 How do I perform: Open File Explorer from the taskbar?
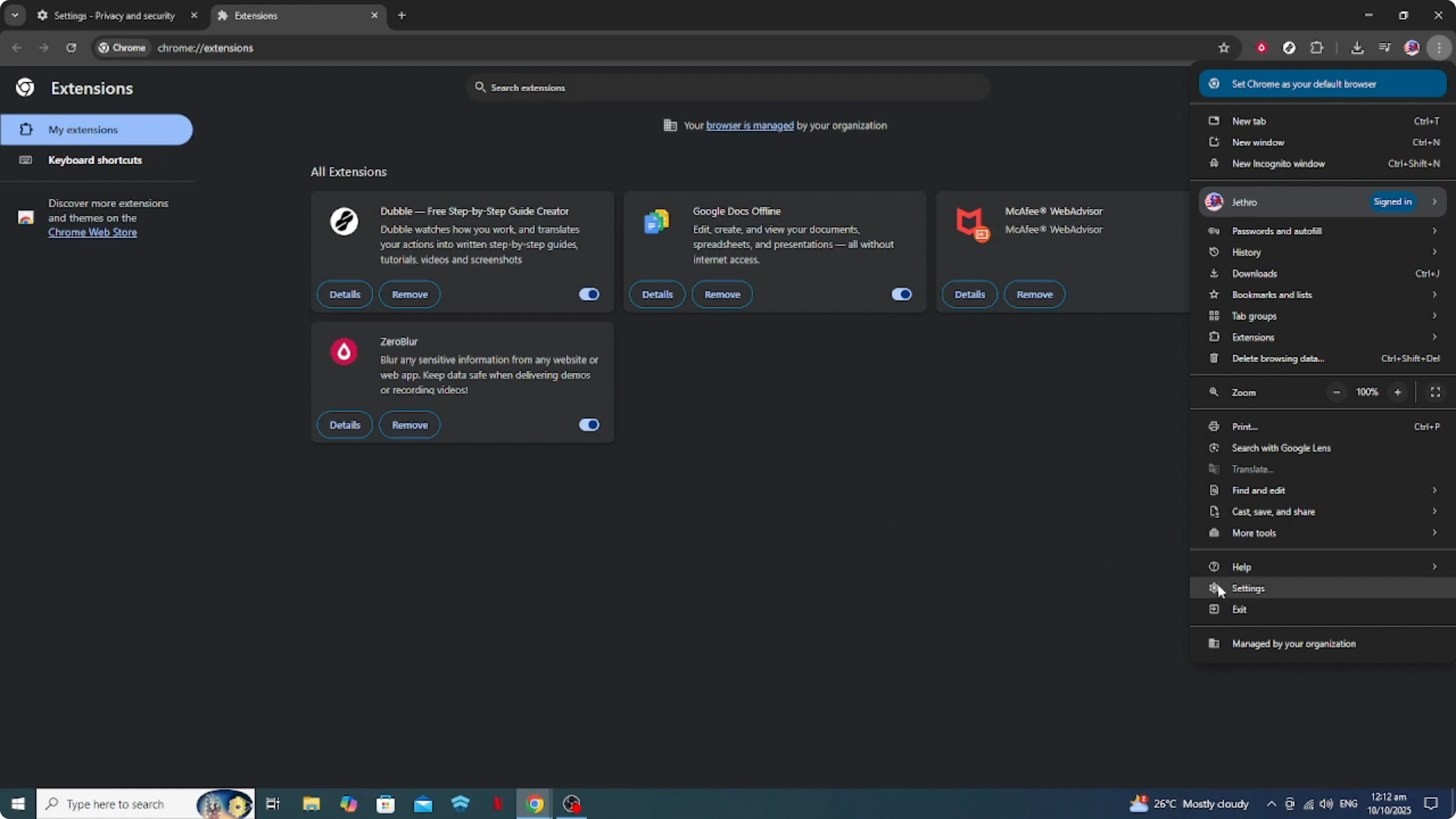(x=311, y=804)
